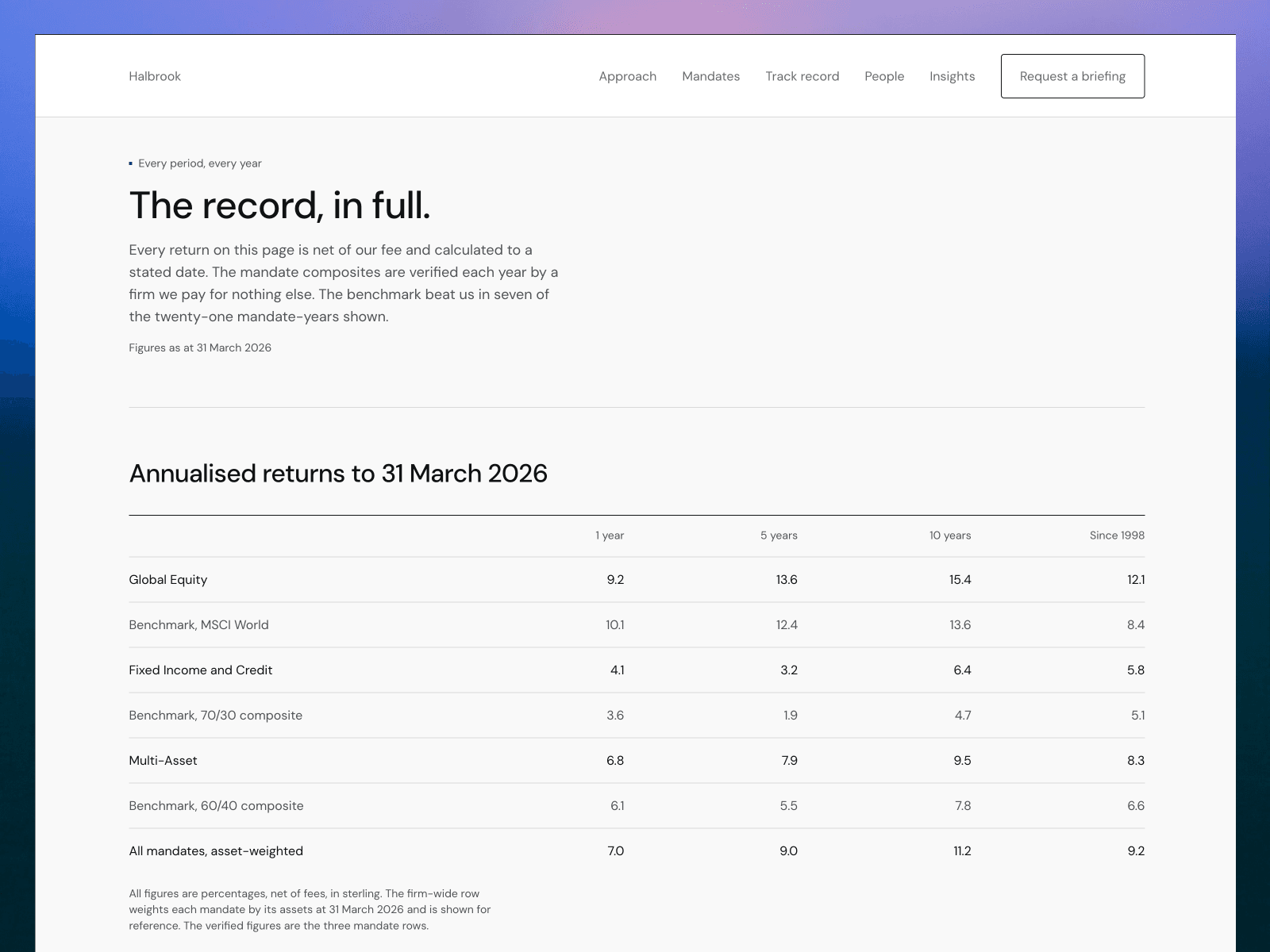Click the Multi-Asset row label
Image resolution: width=1270 pixels, height=952 pixels.
tap(163, 761)
